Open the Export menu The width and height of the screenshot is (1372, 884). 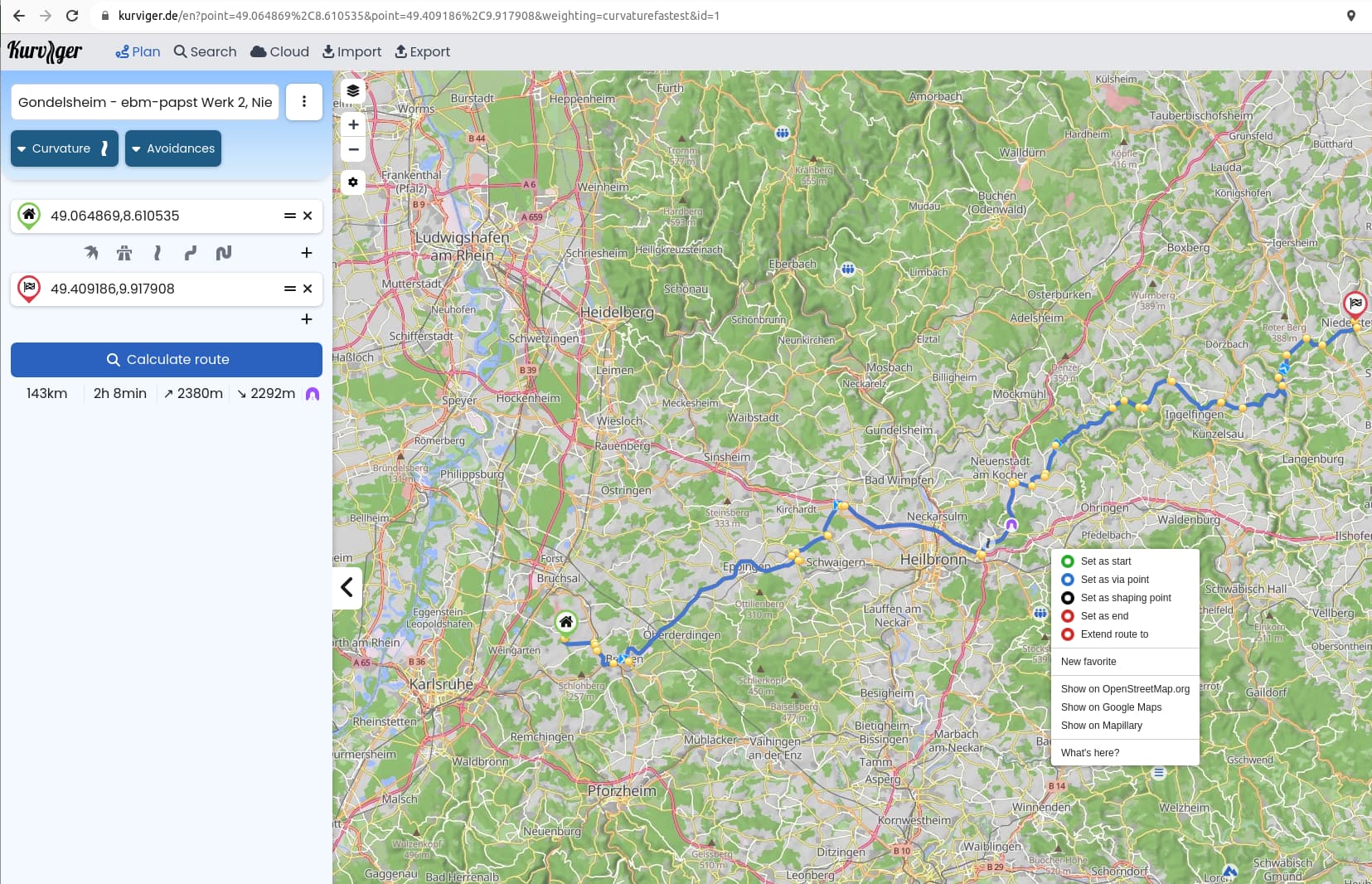pos(423,51)
